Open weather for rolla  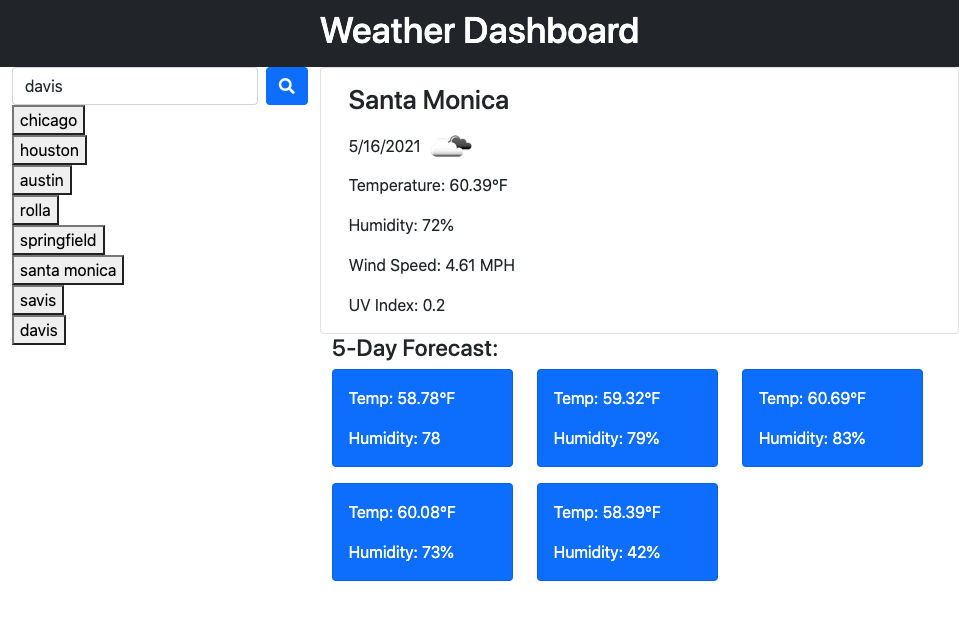35,209
